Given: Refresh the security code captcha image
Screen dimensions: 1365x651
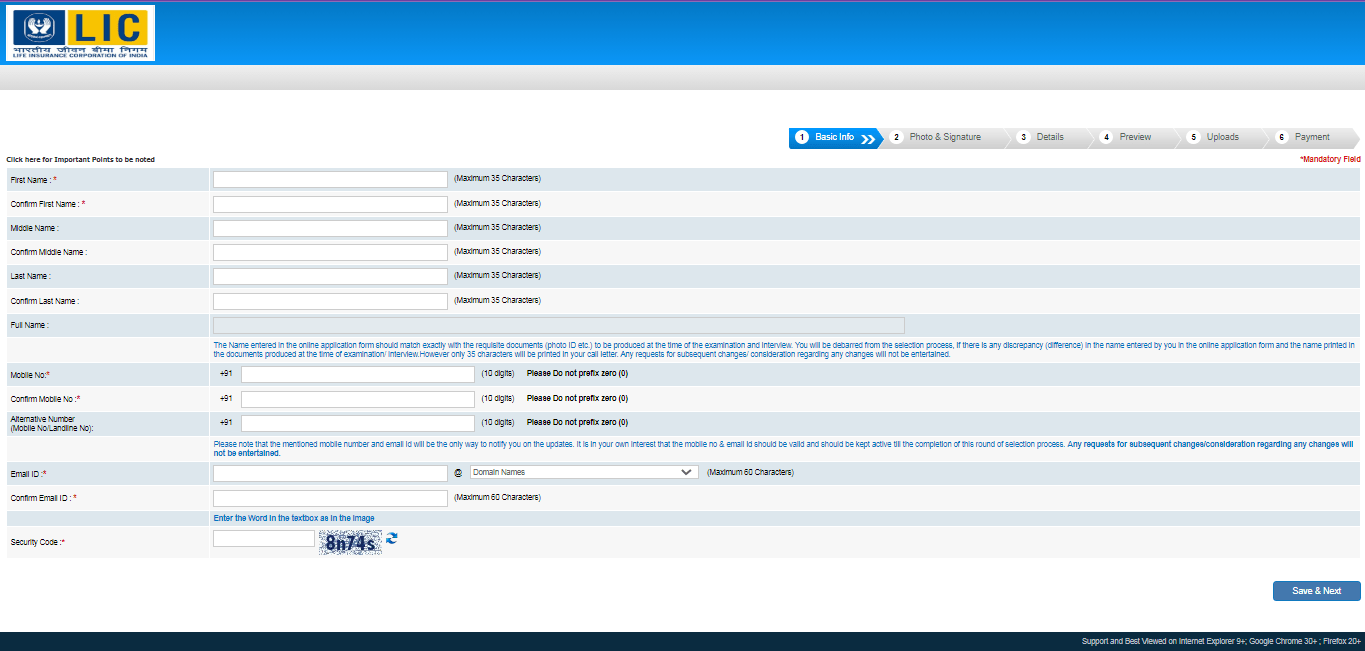Looking at the screenshot, I should (x=390, y=538).
